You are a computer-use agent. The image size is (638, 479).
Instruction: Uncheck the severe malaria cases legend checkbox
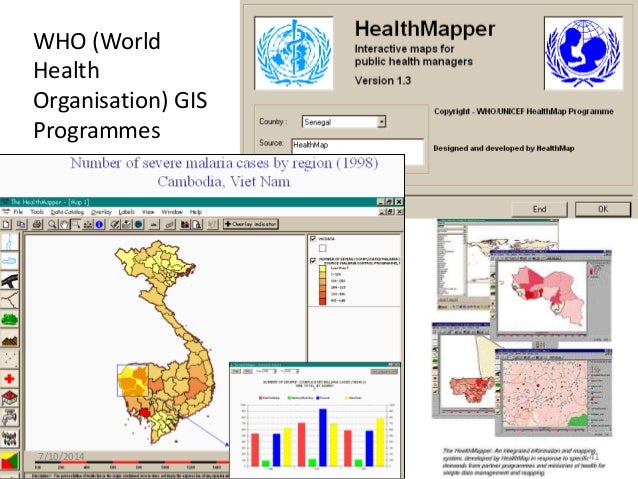click(x=313, y=260)
